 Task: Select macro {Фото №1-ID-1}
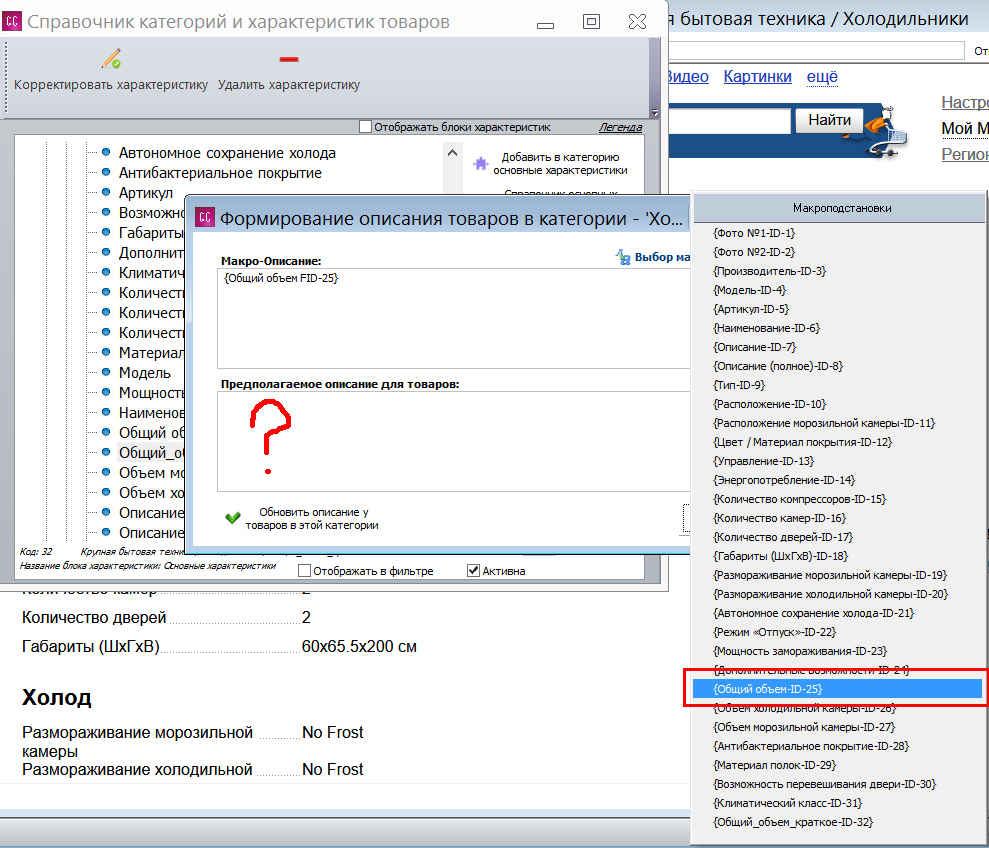coord(754,233)
